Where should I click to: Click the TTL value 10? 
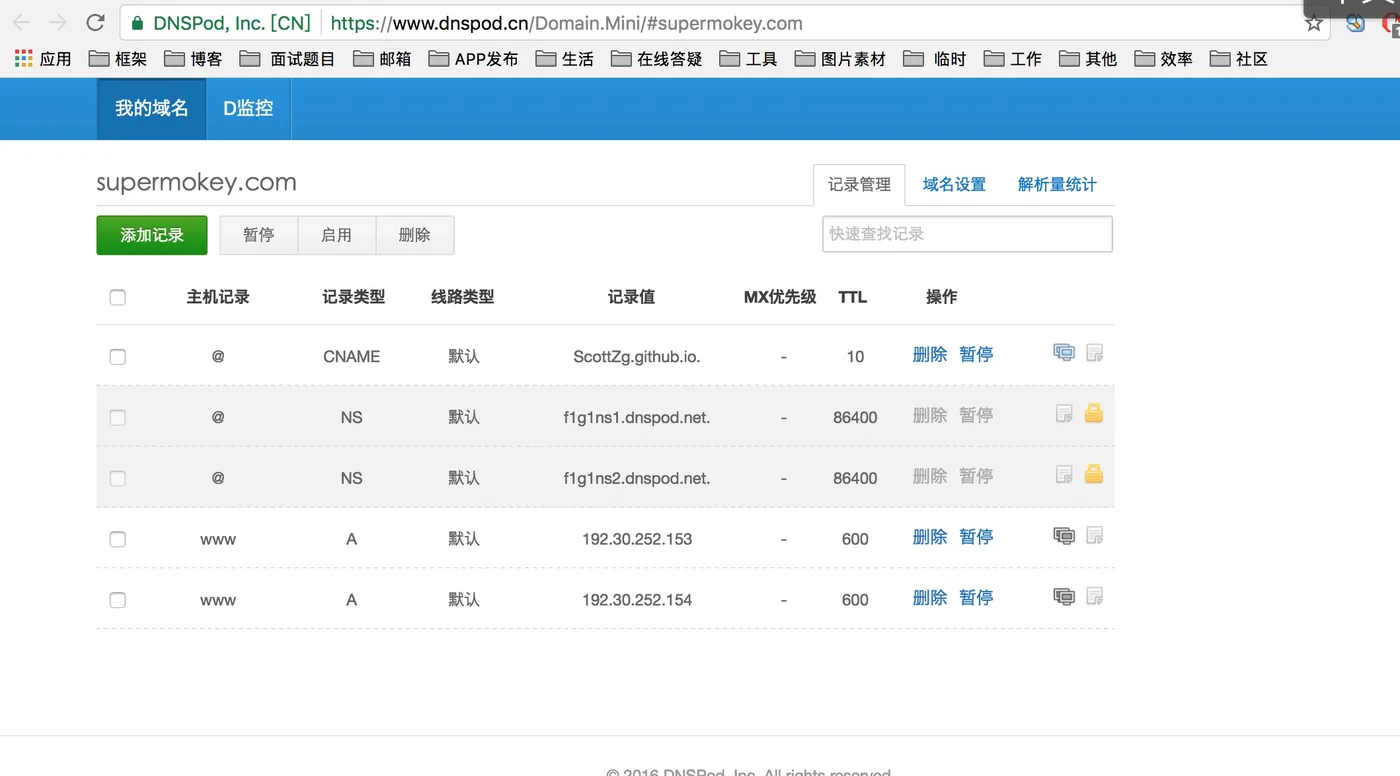[x=855, y=357]
